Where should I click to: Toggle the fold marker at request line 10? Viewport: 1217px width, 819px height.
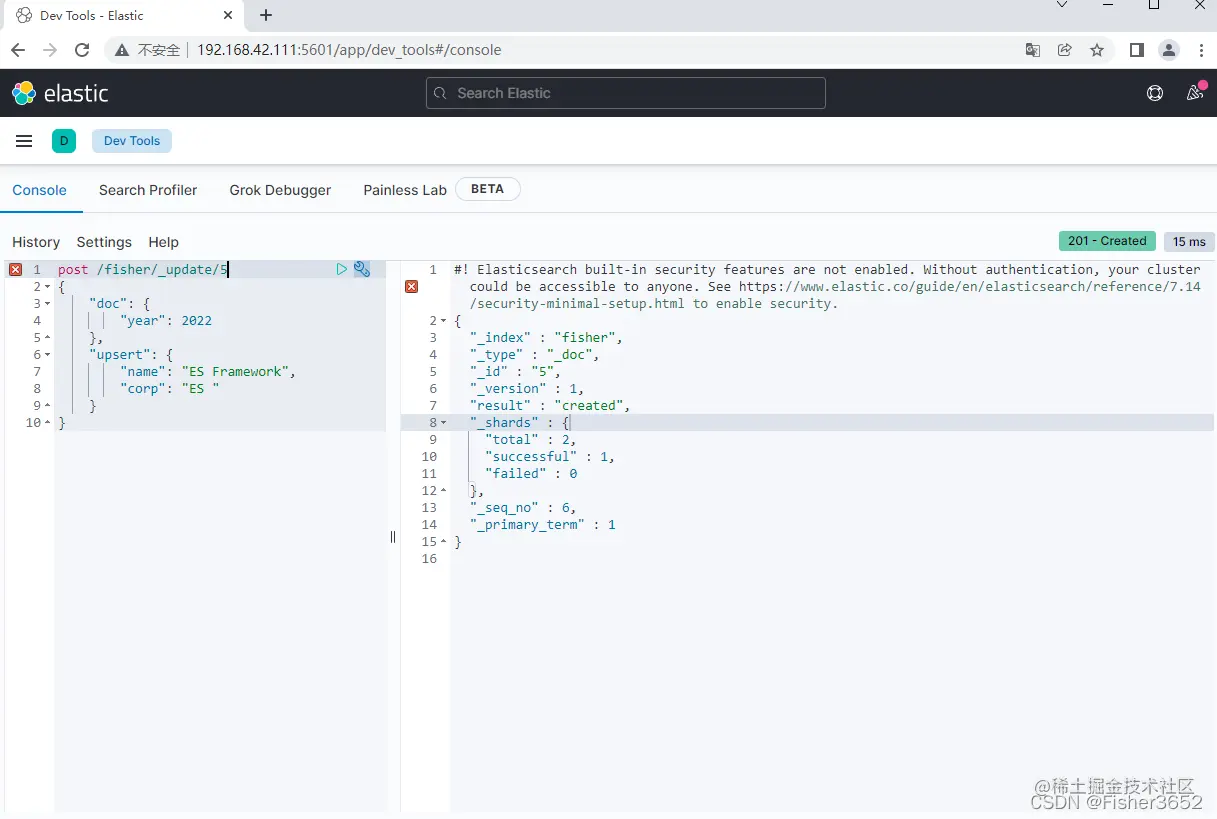point(47,423)
